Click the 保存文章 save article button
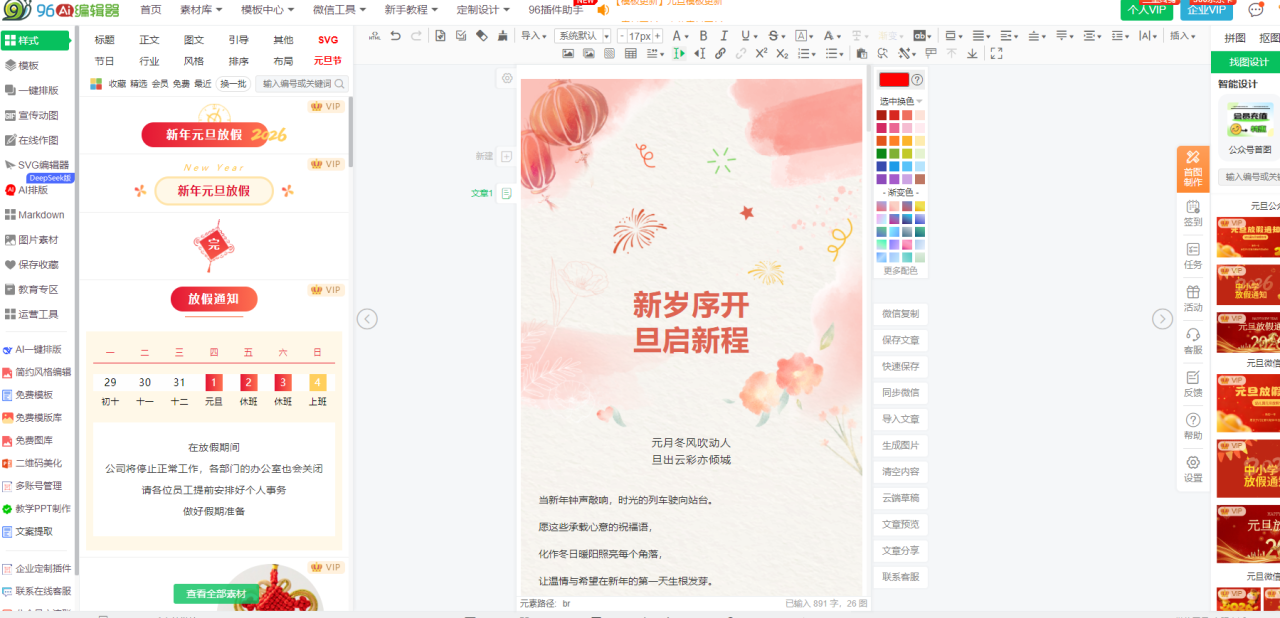This screenshot has width=1280, height=618. (x=900, y=340)
